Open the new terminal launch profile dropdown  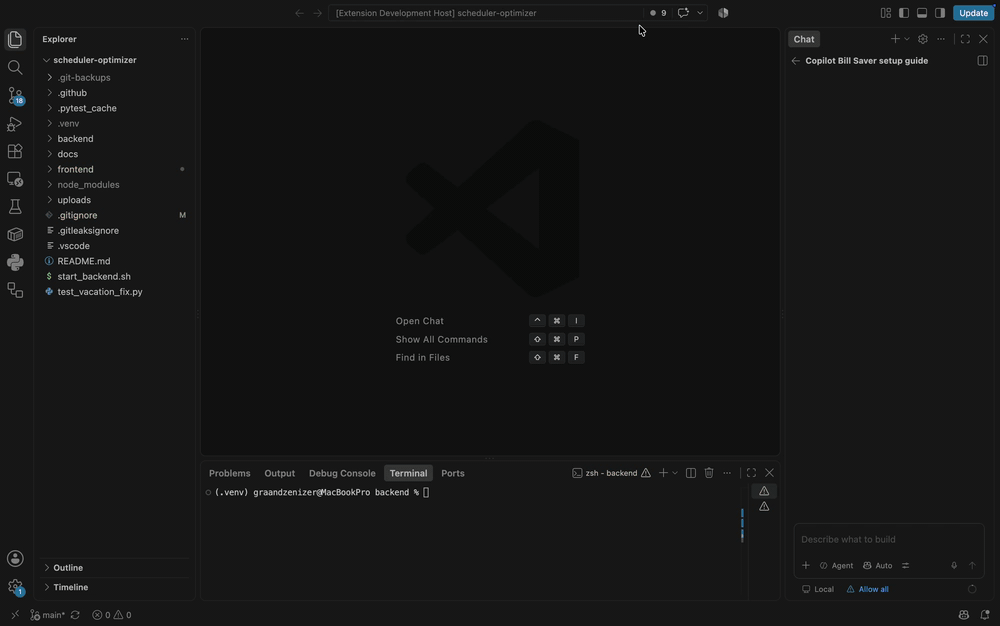tap(675, 473)
